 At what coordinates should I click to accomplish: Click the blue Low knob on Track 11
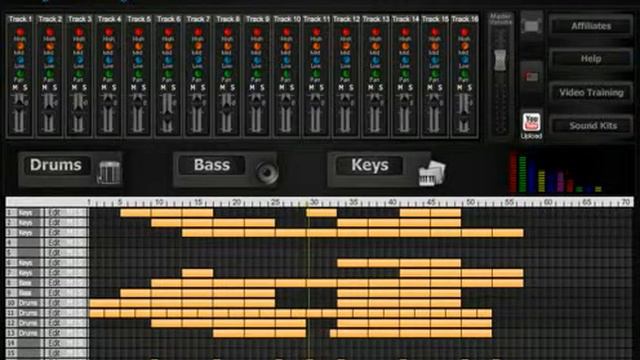tap(316, 60)
